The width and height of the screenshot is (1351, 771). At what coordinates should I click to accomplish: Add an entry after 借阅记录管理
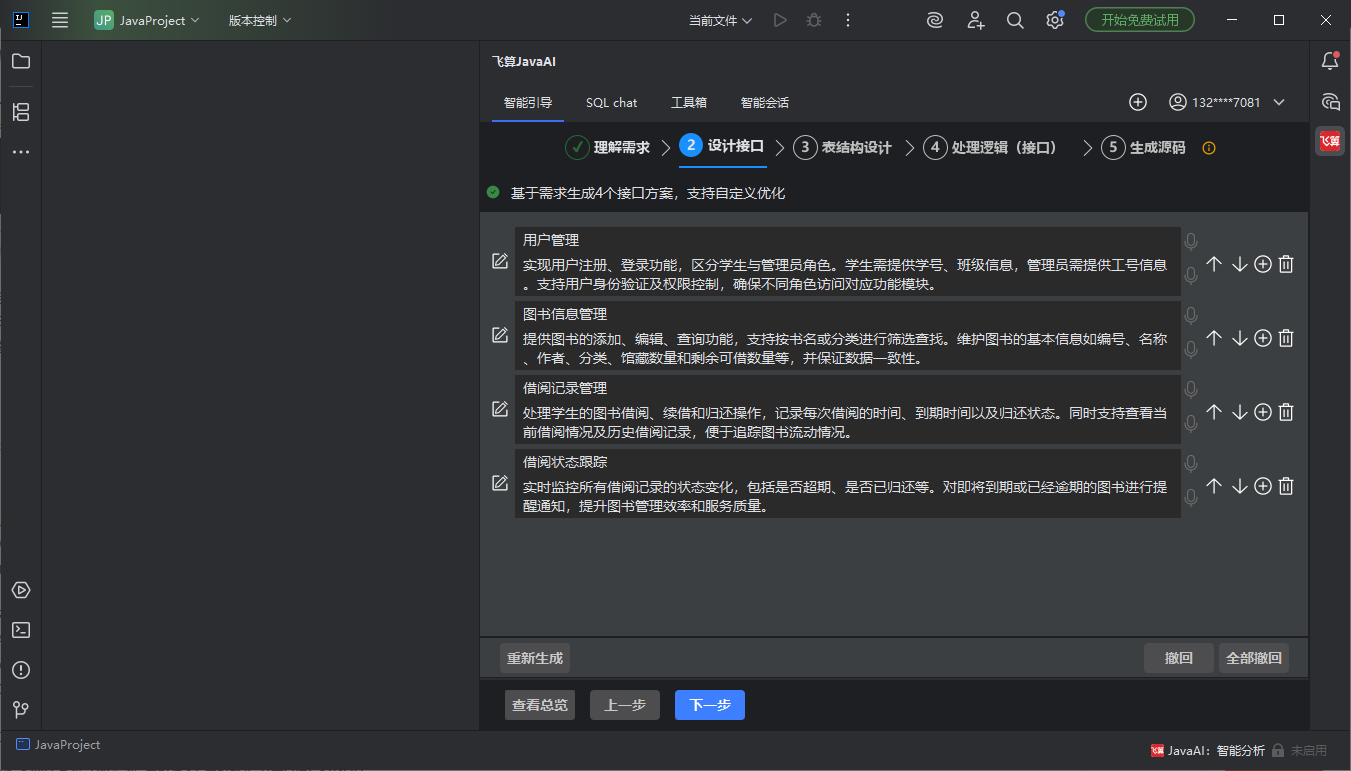point(1263,412)
